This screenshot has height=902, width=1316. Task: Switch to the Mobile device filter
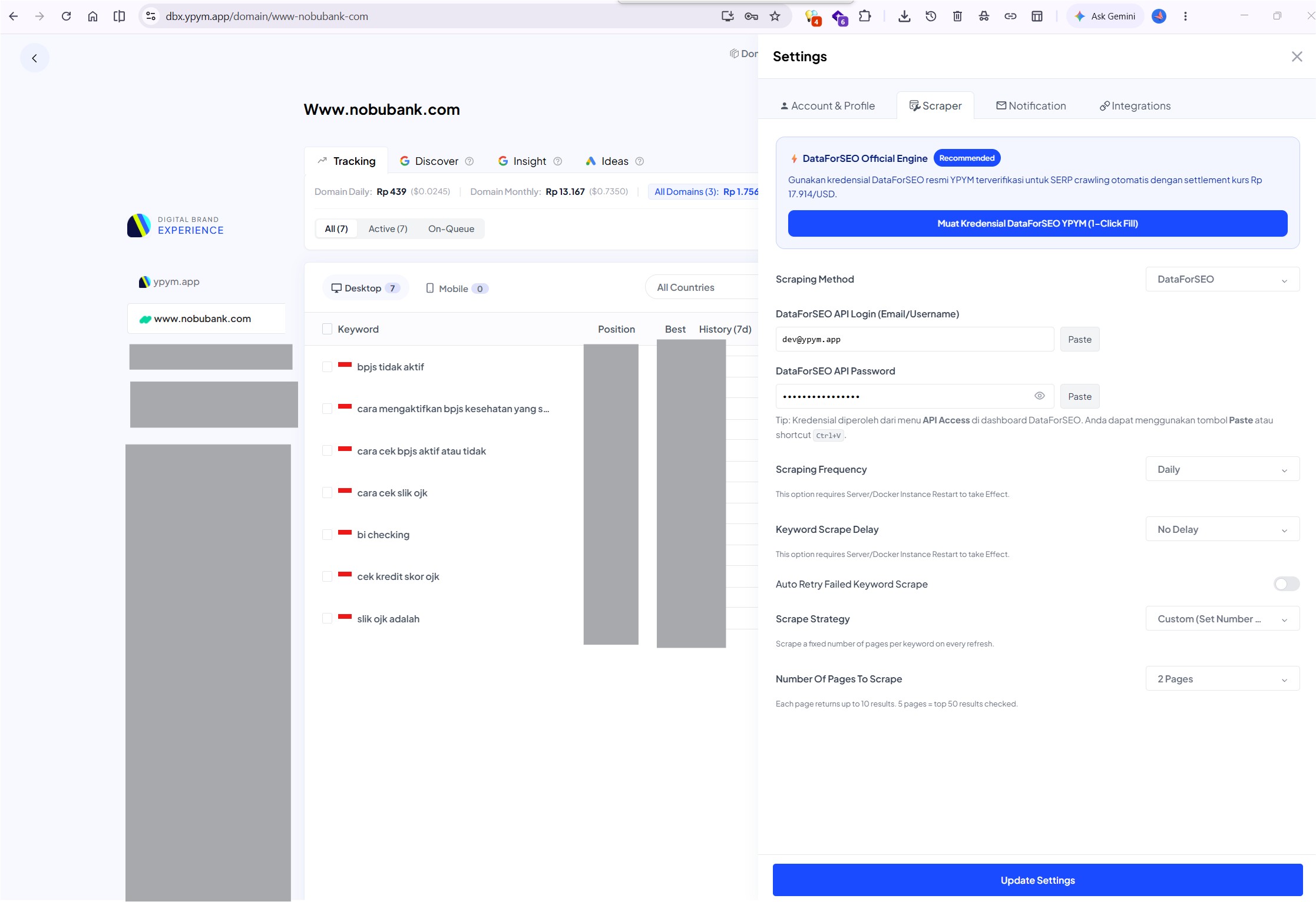coord(457,288)
